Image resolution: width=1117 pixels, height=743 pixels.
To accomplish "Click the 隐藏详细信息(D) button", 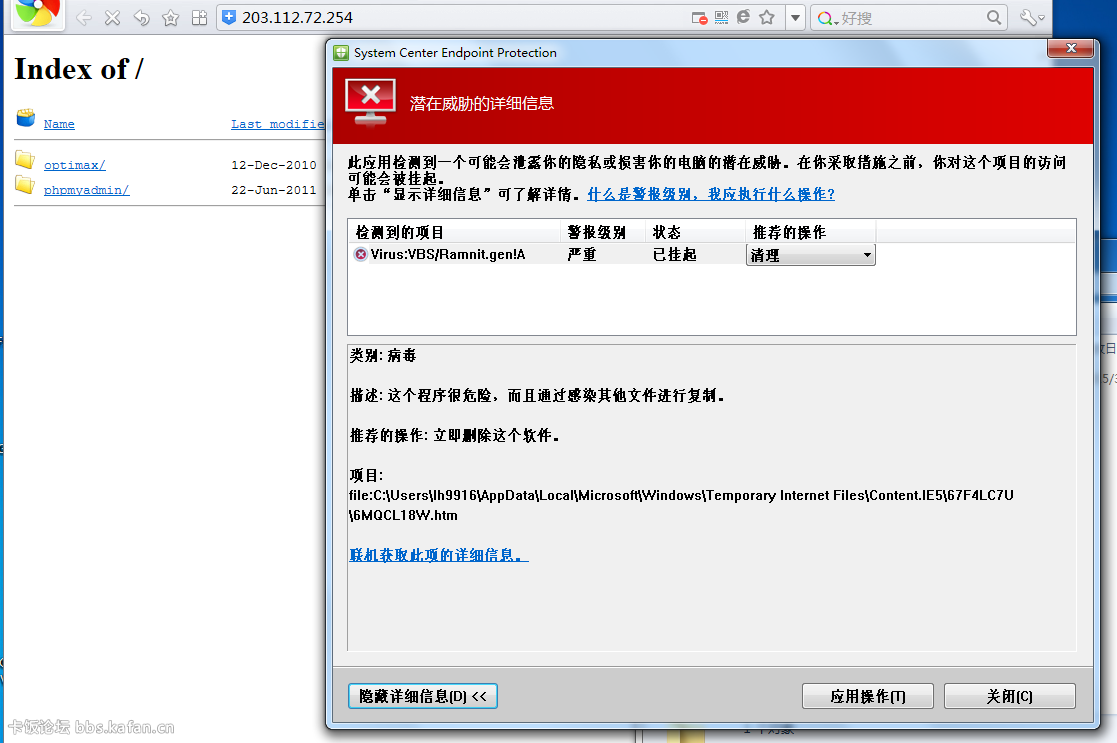I will pyautogui.click(x=422, y=696).
